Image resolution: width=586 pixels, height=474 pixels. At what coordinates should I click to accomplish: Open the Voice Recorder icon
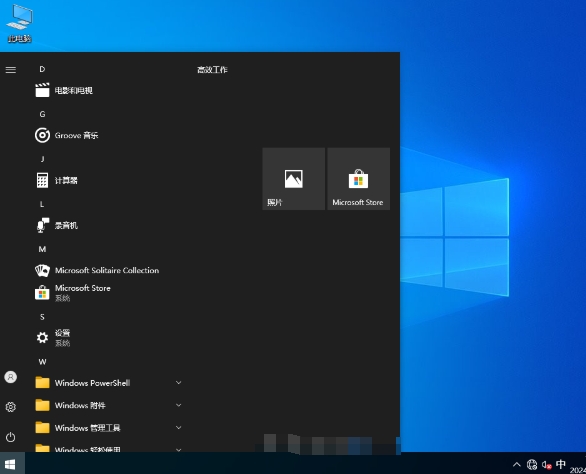click(x=43, y=225)
